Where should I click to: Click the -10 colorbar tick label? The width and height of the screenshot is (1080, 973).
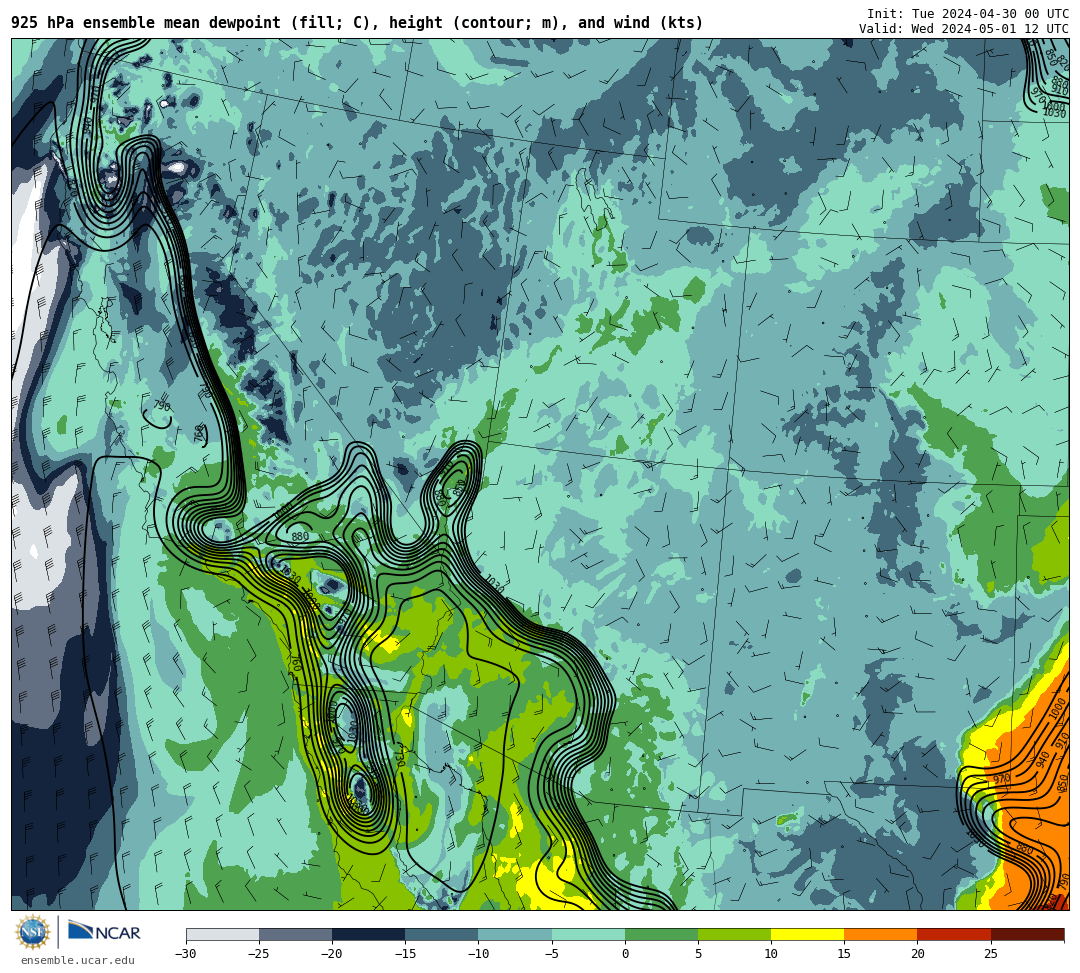(478, 954)
